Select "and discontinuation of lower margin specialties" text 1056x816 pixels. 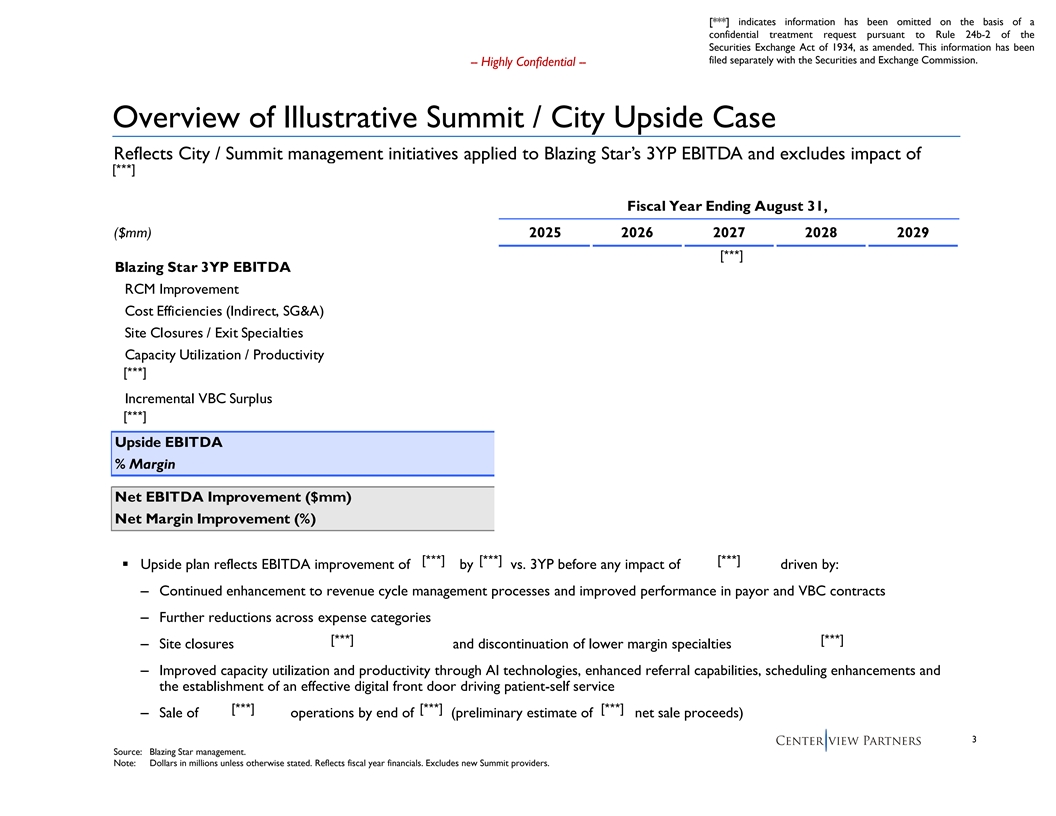click(x=592, y=644)
